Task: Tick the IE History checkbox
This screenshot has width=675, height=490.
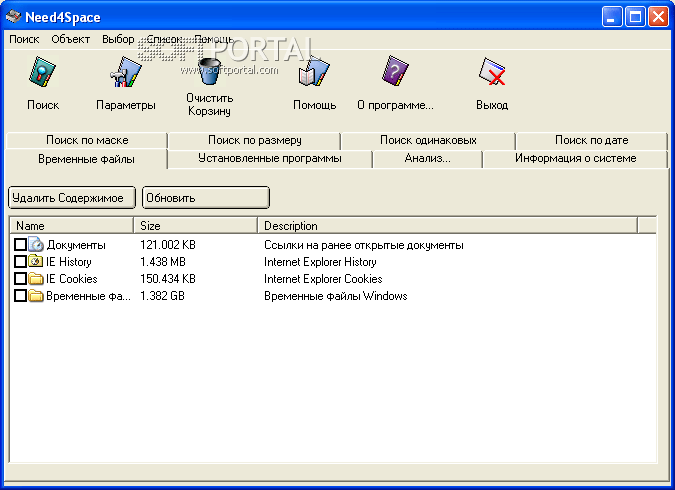Action: pyautogui.click(x=20, y=261)
